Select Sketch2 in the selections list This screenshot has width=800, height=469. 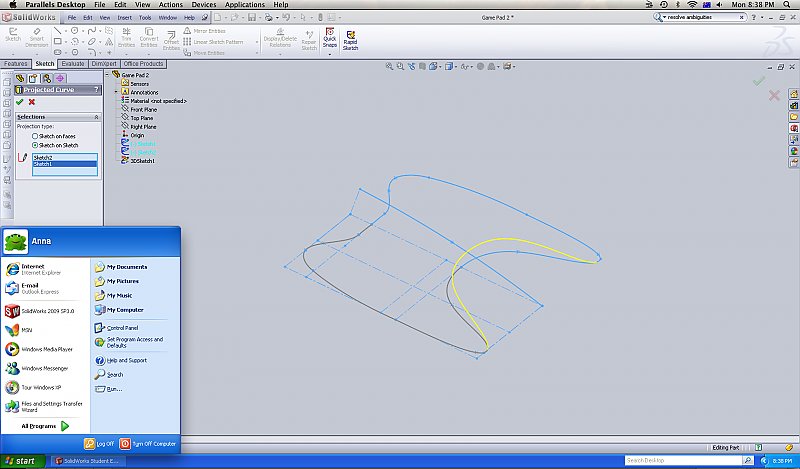pos(42,157)
